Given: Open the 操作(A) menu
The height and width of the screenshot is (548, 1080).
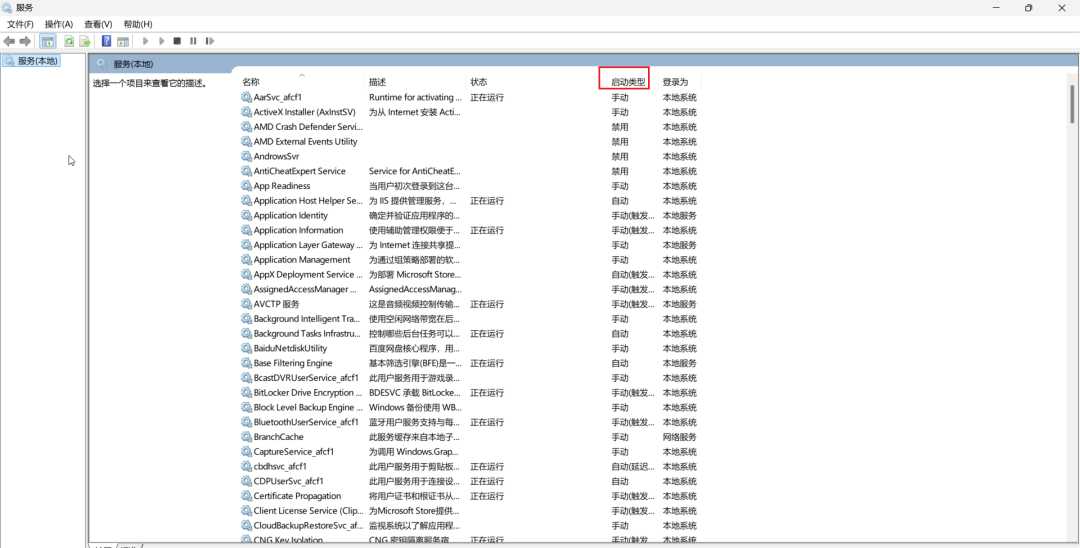Looking at the screenshot, I should [59, 24].
